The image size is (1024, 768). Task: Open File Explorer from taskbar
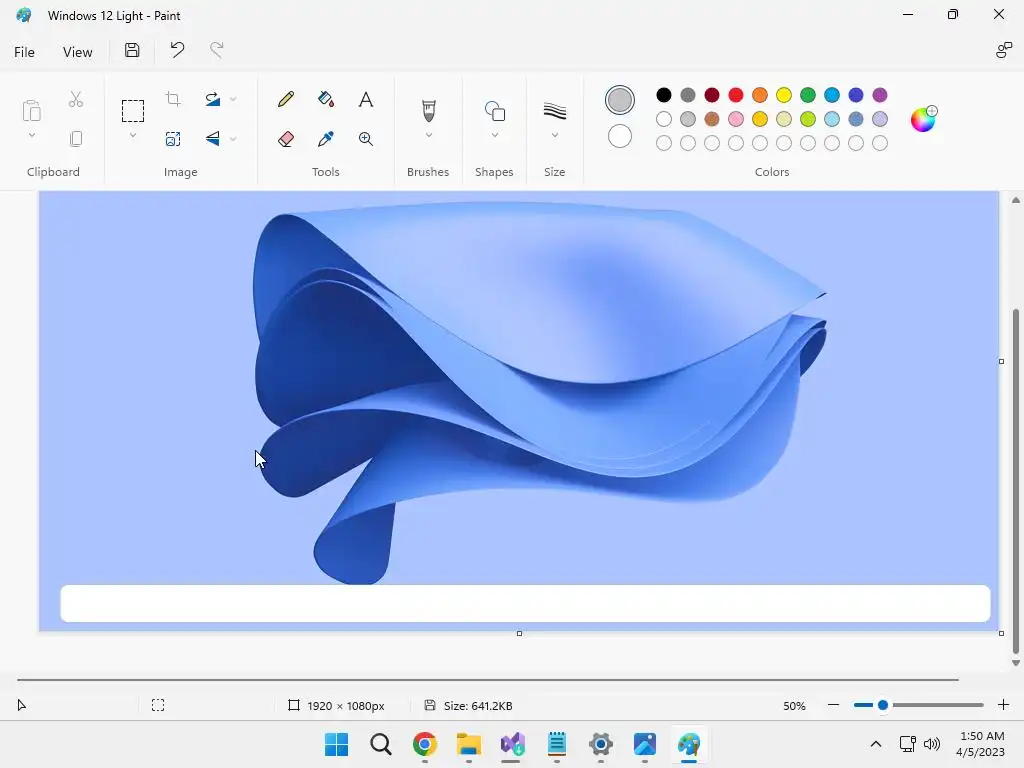[469, 744]
